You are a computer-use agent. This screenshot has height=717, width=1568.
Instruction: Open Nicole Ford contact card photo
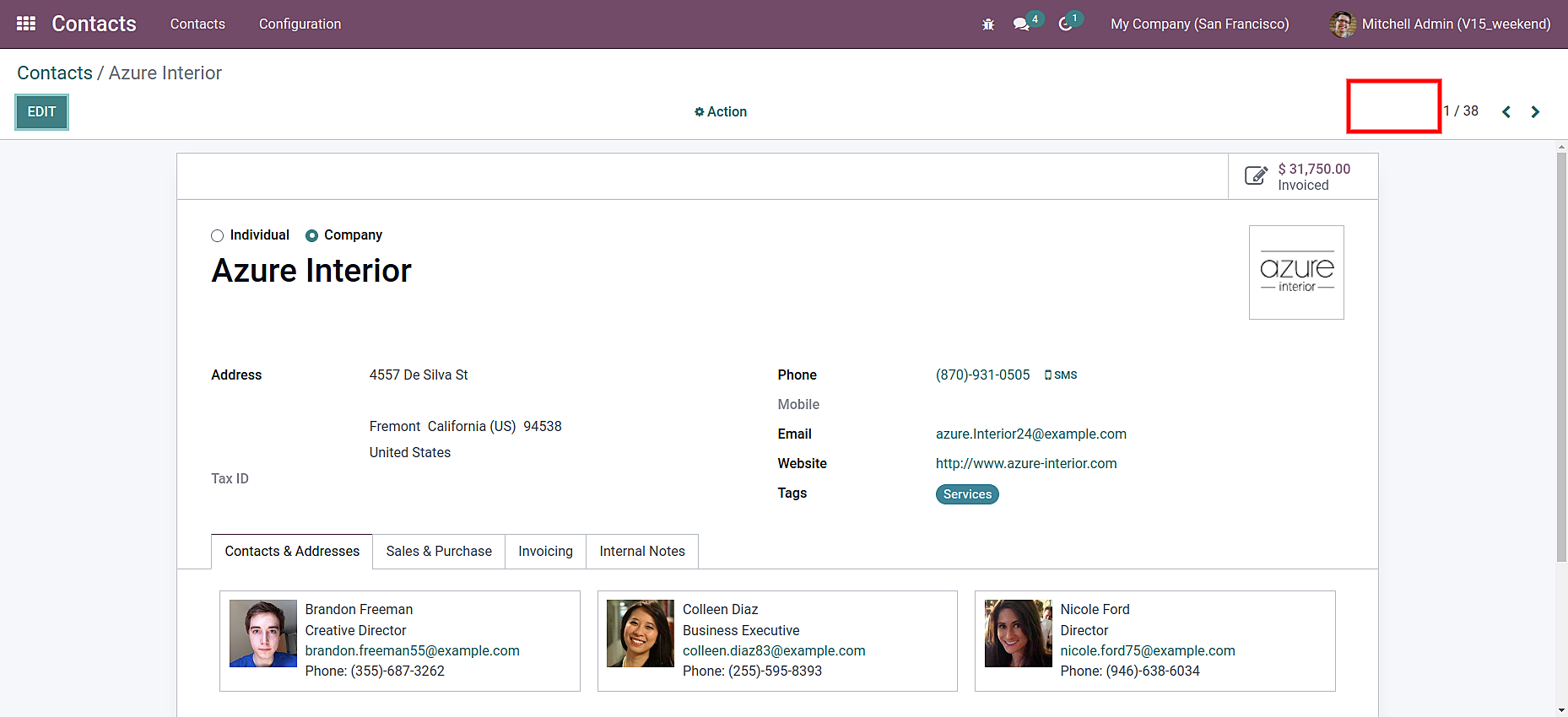tap(1019, 633)
